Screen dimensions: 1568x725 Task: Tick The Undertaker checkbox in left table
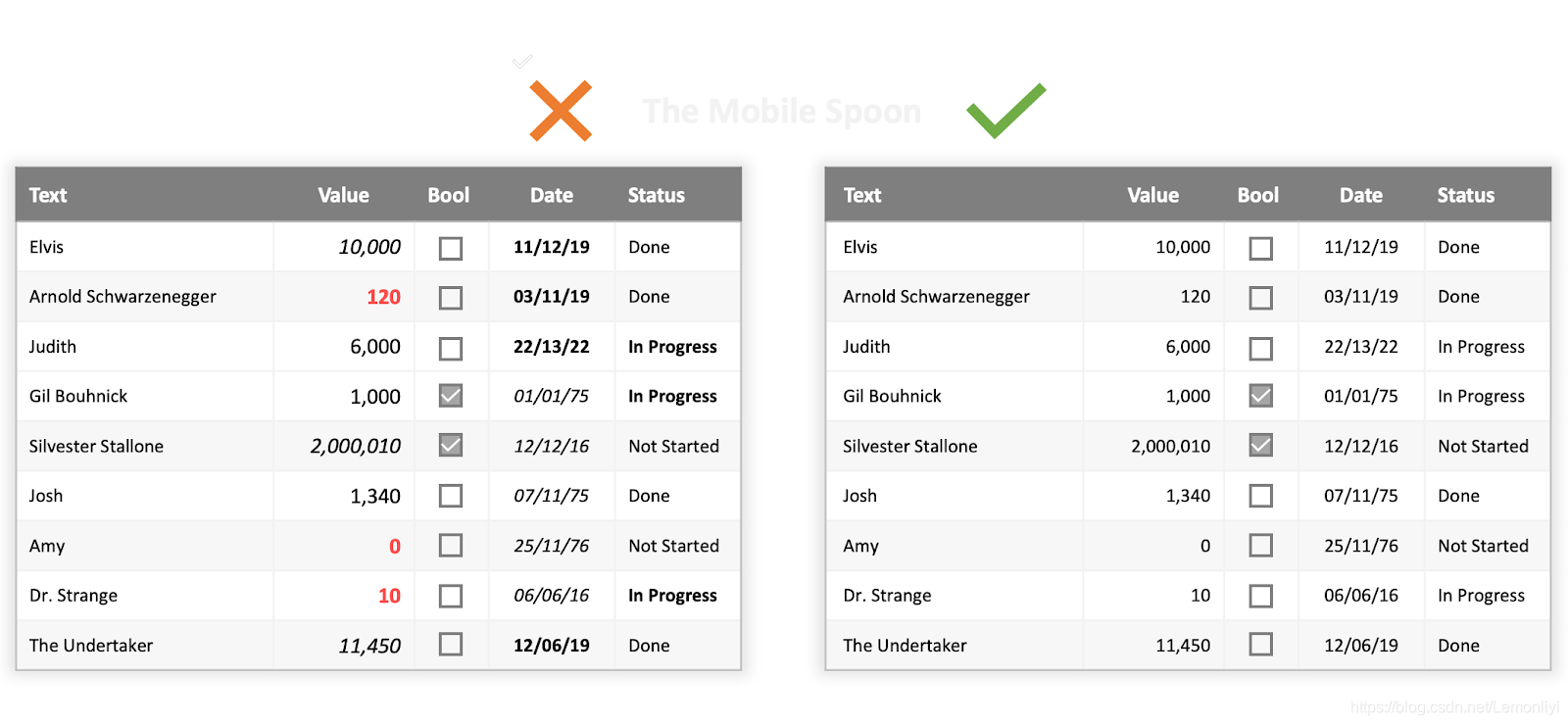click(x=451, y=645)
